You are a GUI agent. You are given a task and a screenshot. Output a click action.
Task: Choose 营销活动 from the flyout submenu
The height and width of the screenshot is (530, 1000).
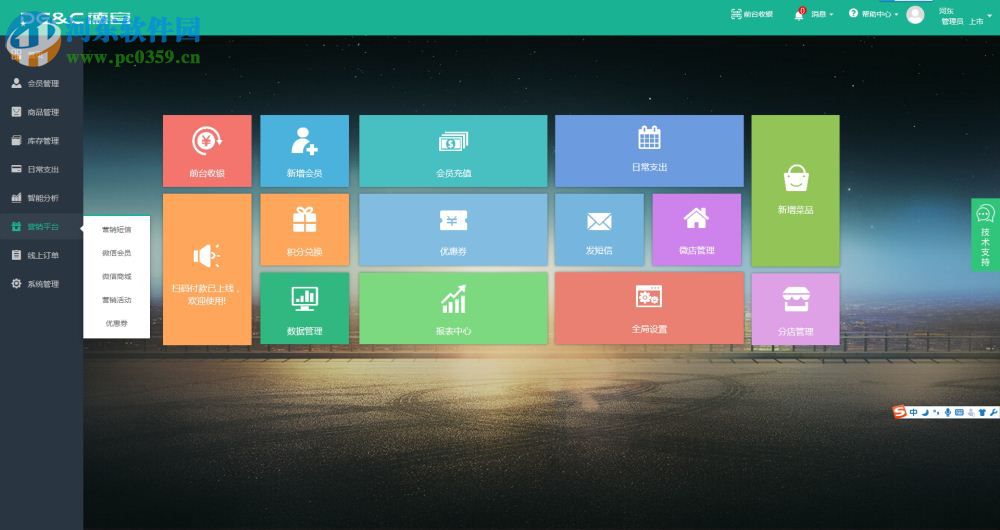tap(117, 300)
